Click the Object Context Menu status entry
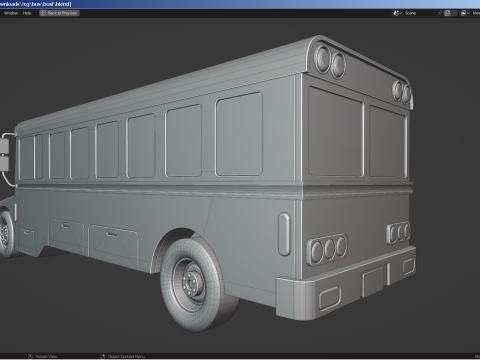The width and height of the screenshot is (480, 360). click(x=123, y=356)
